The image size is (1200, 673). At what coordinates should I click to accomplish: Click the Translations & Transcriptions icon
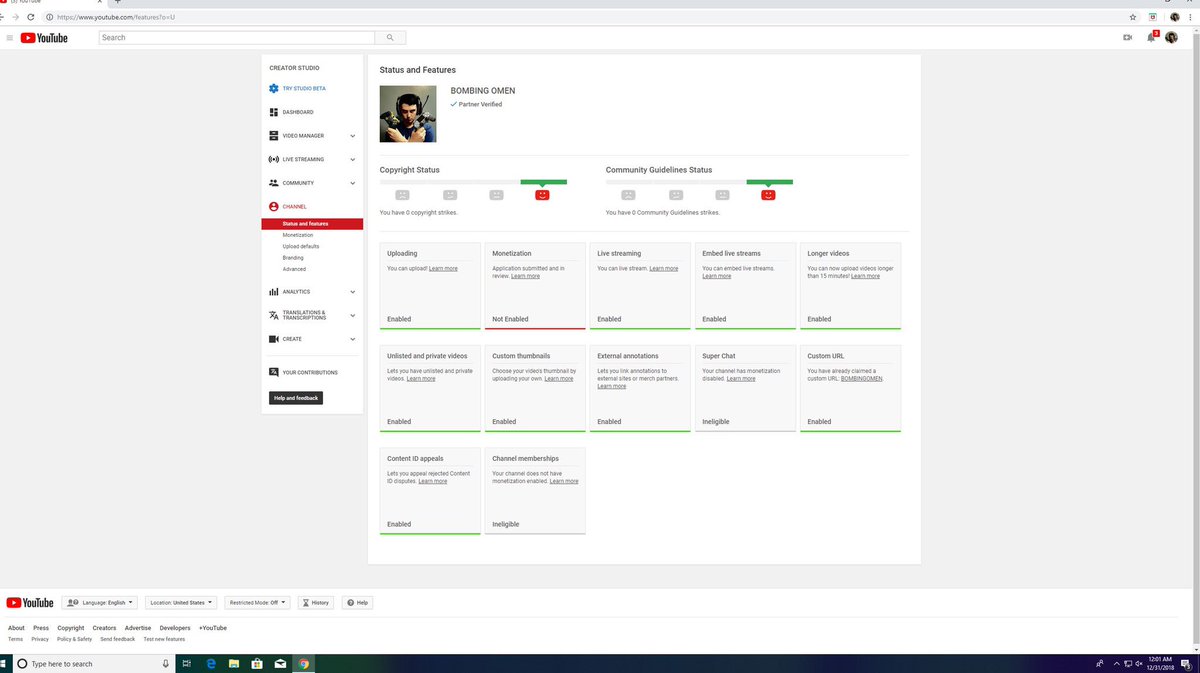(x=274, y=315)
